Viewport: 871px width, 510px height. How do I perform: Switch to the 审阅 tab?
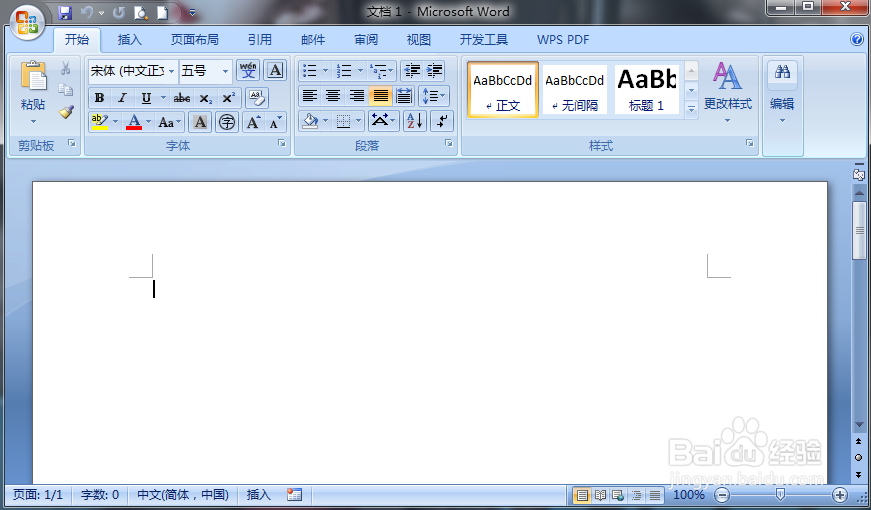[x=366, y=39]
